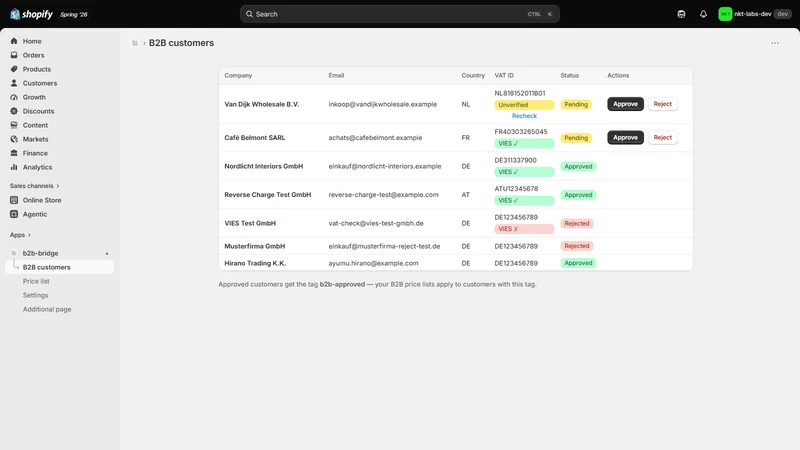Approve Van Dijk Wholesale B.V.
The image size is (800, 450).
click(x=625, y=104)
